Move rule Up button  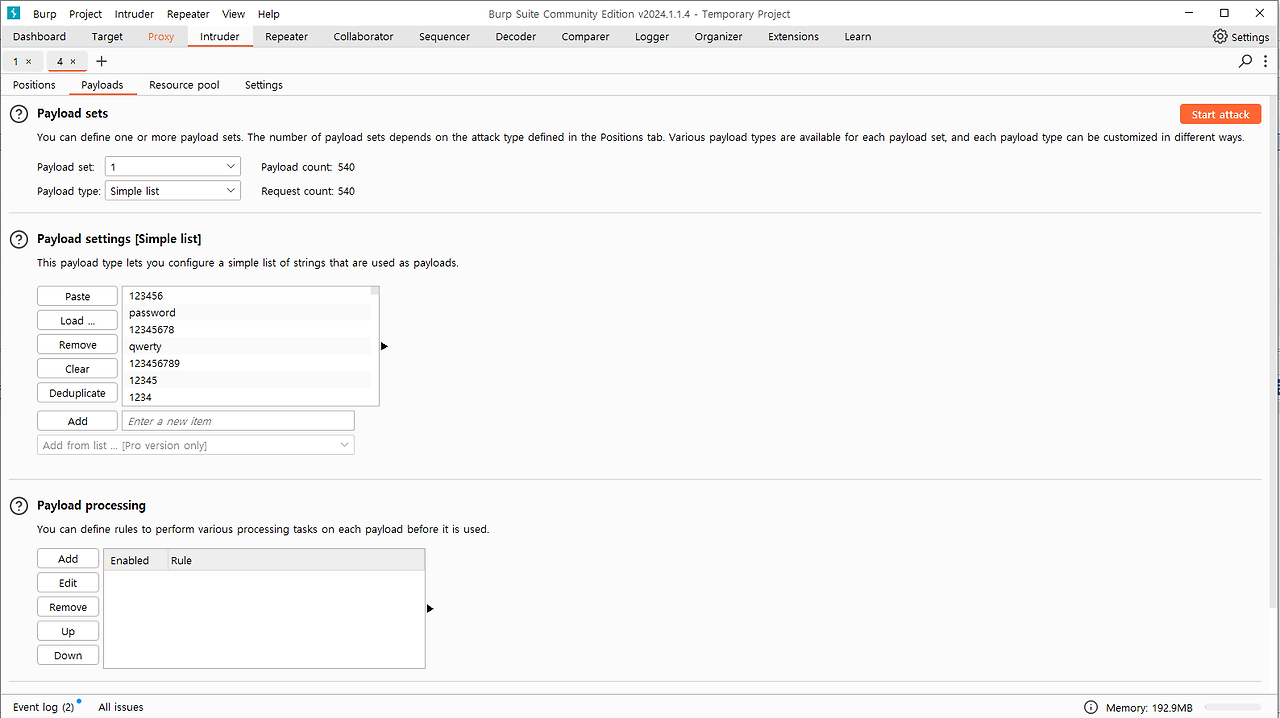(x=68, y=631)
